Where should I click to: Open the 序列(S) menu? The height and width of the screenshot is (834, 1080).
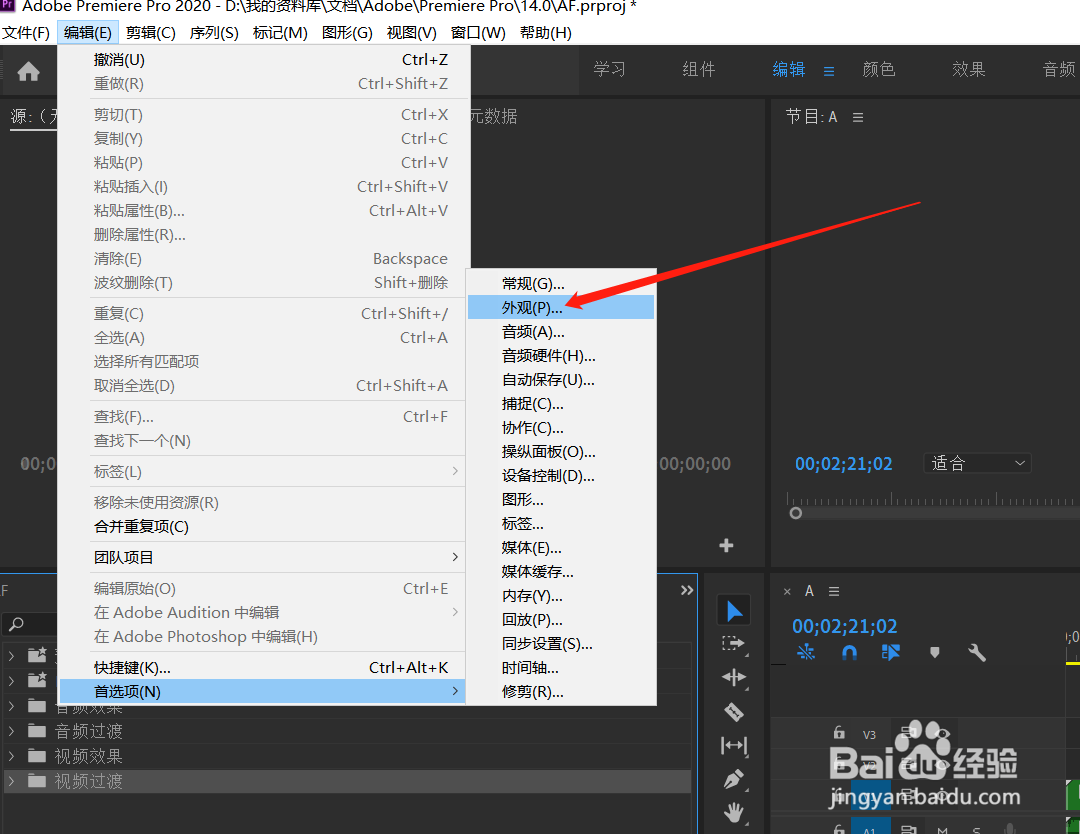tap(214, 32)
